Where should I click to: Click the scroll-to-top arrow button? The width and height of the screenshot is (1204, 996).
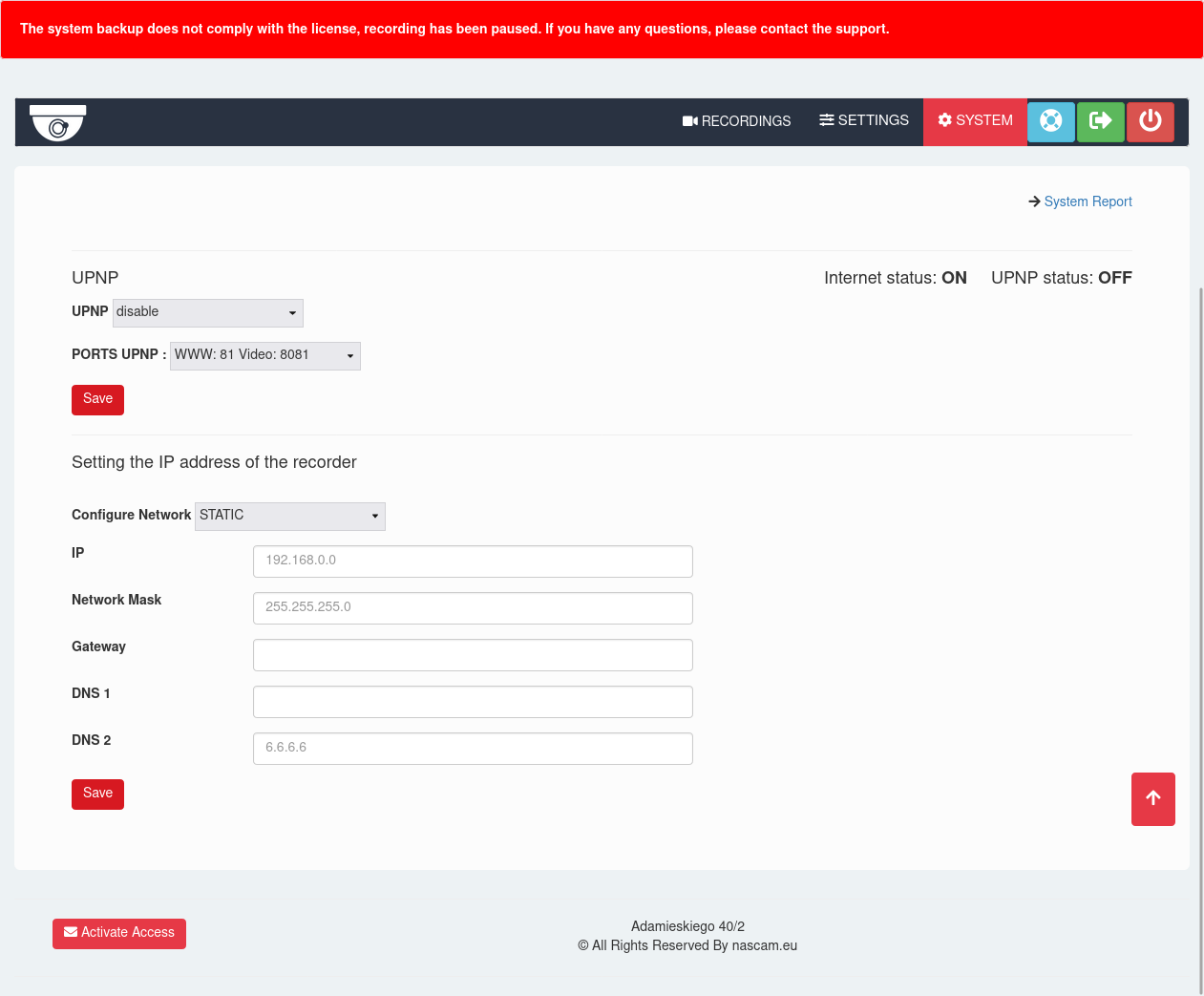[x=1152, y=798]
